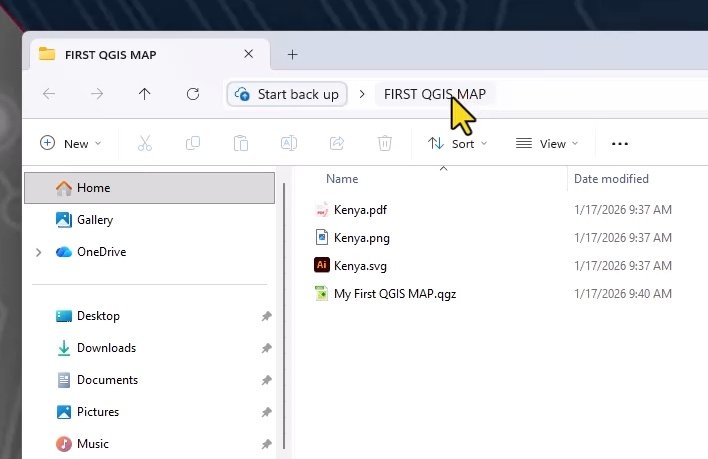Click the Delete trash icon
The height and width of the screenshot is (459, 708).
pyautogui.click(x=385, y=143)
